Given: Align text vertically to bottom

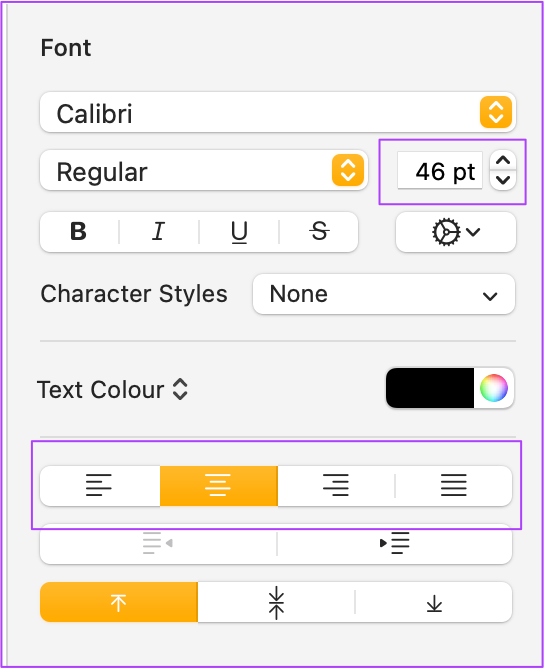Looking at the screenshot, I should 434,602.
